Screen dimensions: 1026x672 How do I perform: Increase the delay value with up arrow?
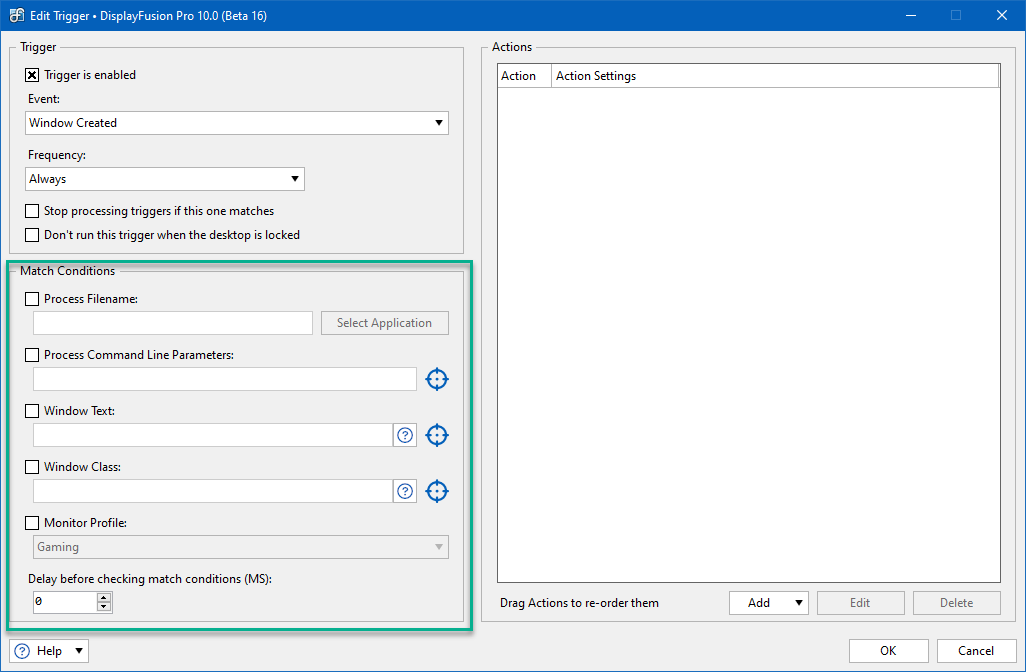pyautogui.click(x=104, y=597)
